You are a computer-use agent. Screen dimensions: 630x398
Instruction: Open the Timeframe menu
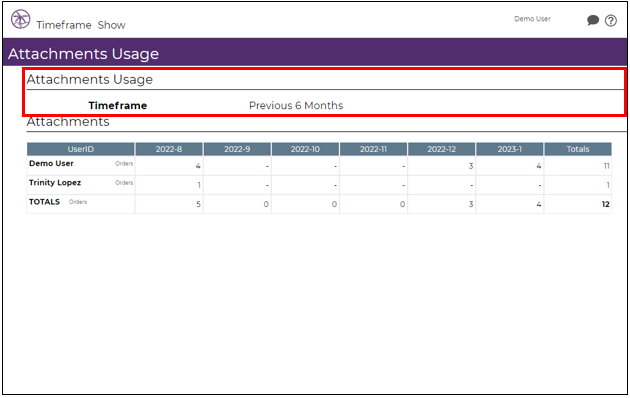click(x=64, y=25)
